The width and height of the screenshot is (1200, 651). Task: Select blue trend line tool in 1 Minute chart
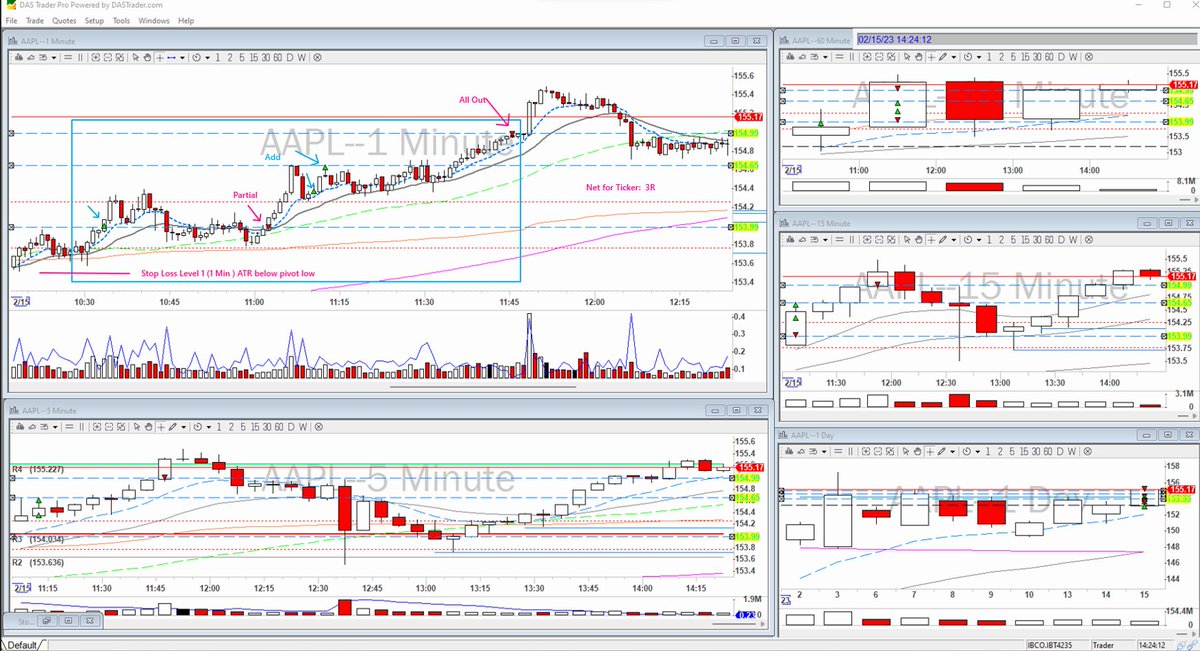click(x=171, y=58)
